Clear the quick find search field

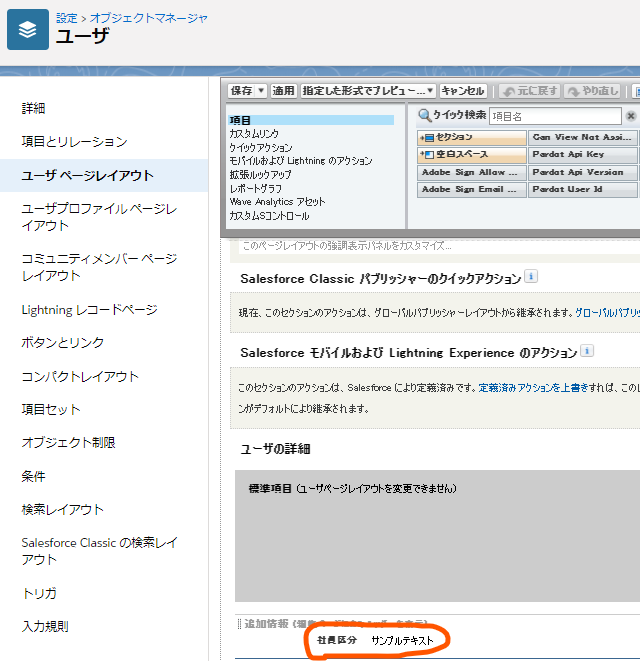(x=629, y=116)
